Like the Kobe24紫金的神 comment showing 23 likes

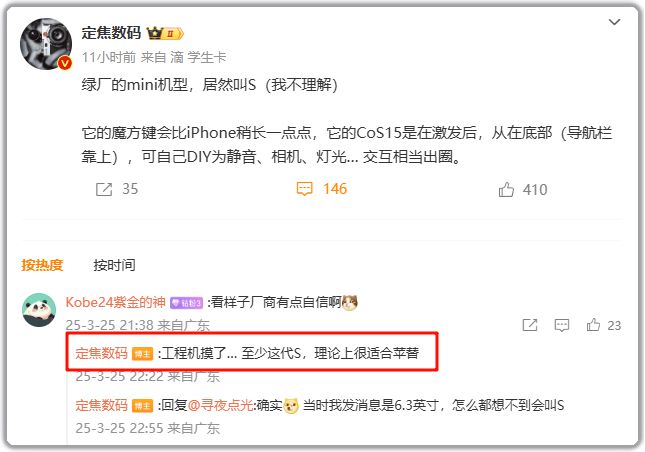pyautogui.click(x=593, y=325)
